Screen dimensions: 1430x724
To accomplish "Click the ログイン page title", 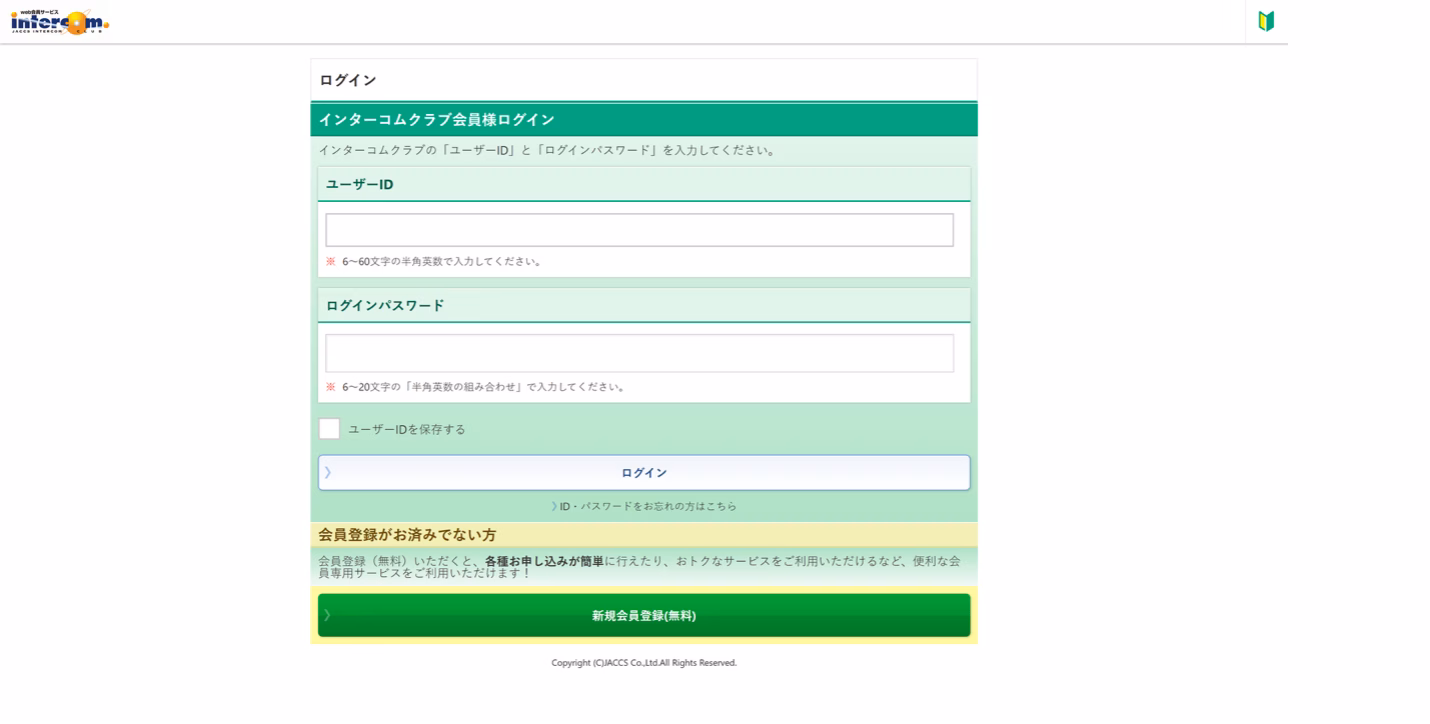I will [x=348, y=80].
